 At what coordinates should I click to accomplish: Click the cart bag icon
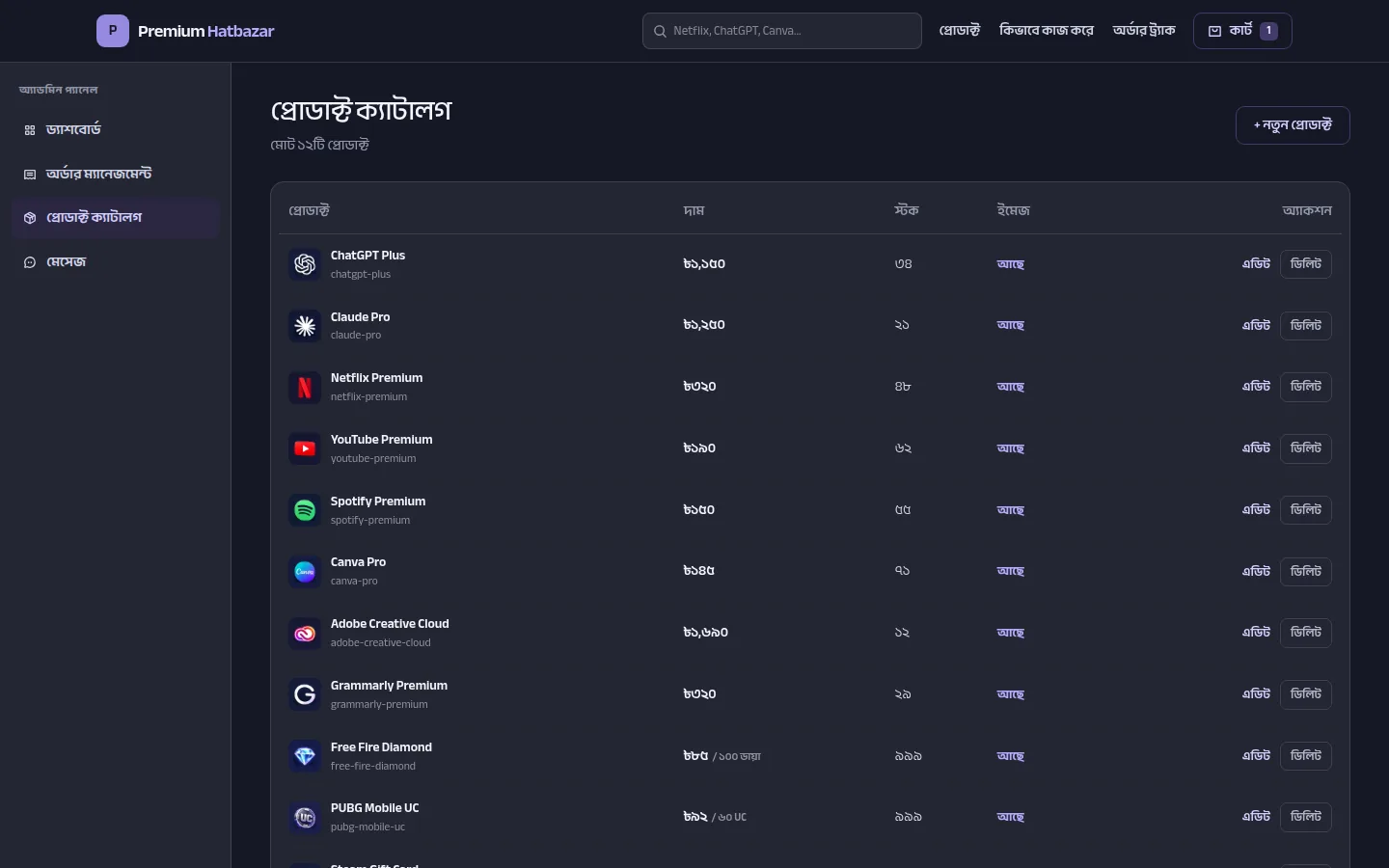[x=1215, y=31]
